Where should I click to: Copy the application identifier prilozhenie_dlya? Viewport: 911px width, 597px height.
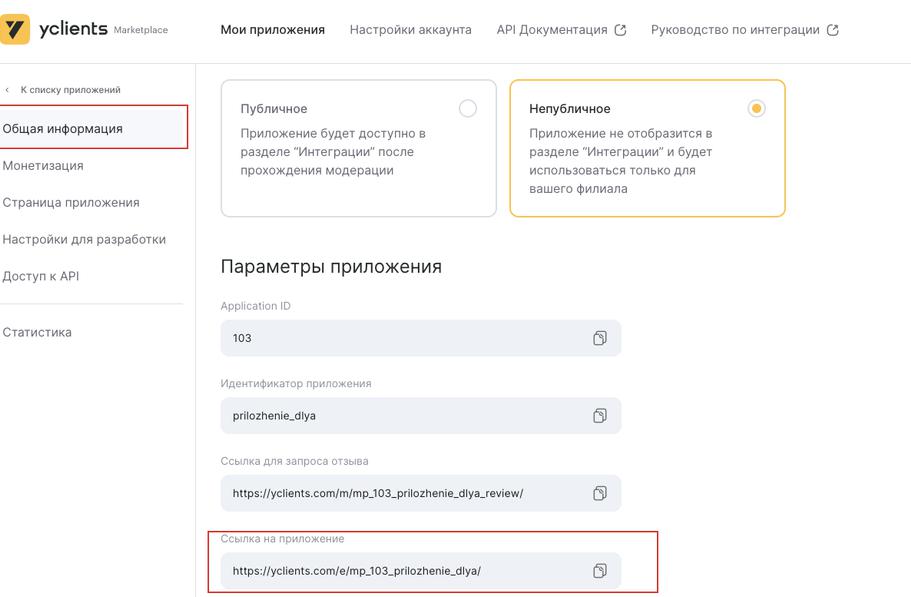point(600,416)
